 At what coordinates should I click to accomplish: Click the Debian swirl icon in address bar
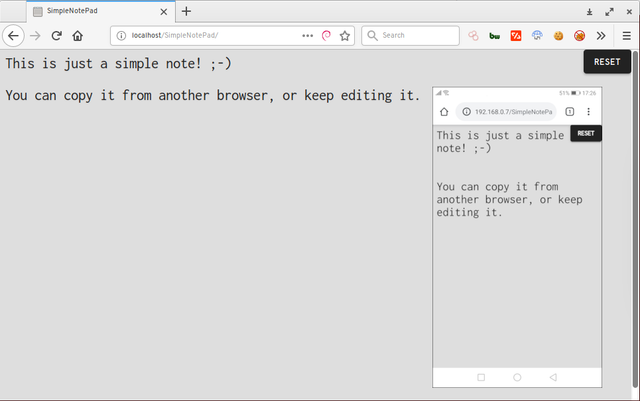pos(326,36)
